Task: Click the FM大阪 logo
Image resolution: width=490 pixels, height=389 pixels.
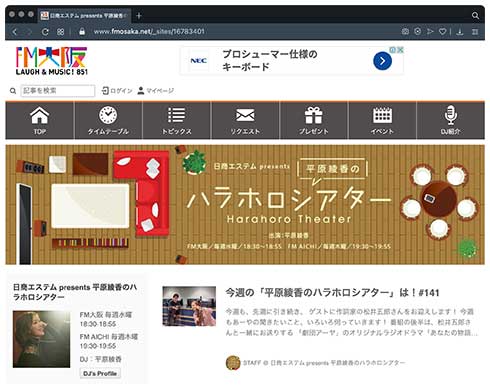Action: pyautogui.click(x=52, y=61)
